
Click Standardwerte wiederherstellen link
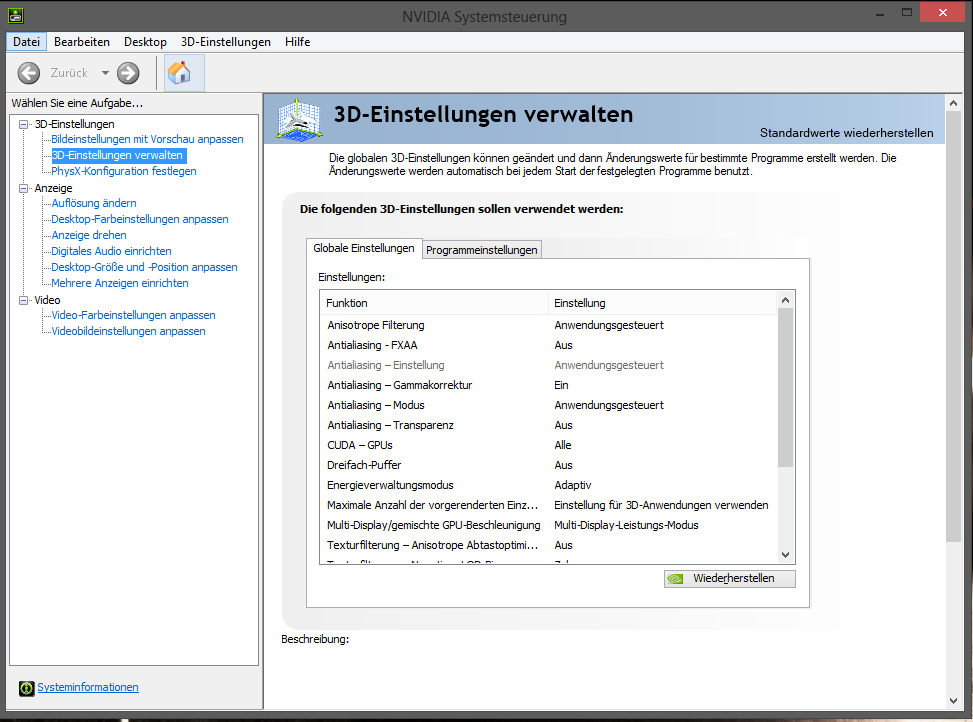pyautogui.click(x=846, y=133)
